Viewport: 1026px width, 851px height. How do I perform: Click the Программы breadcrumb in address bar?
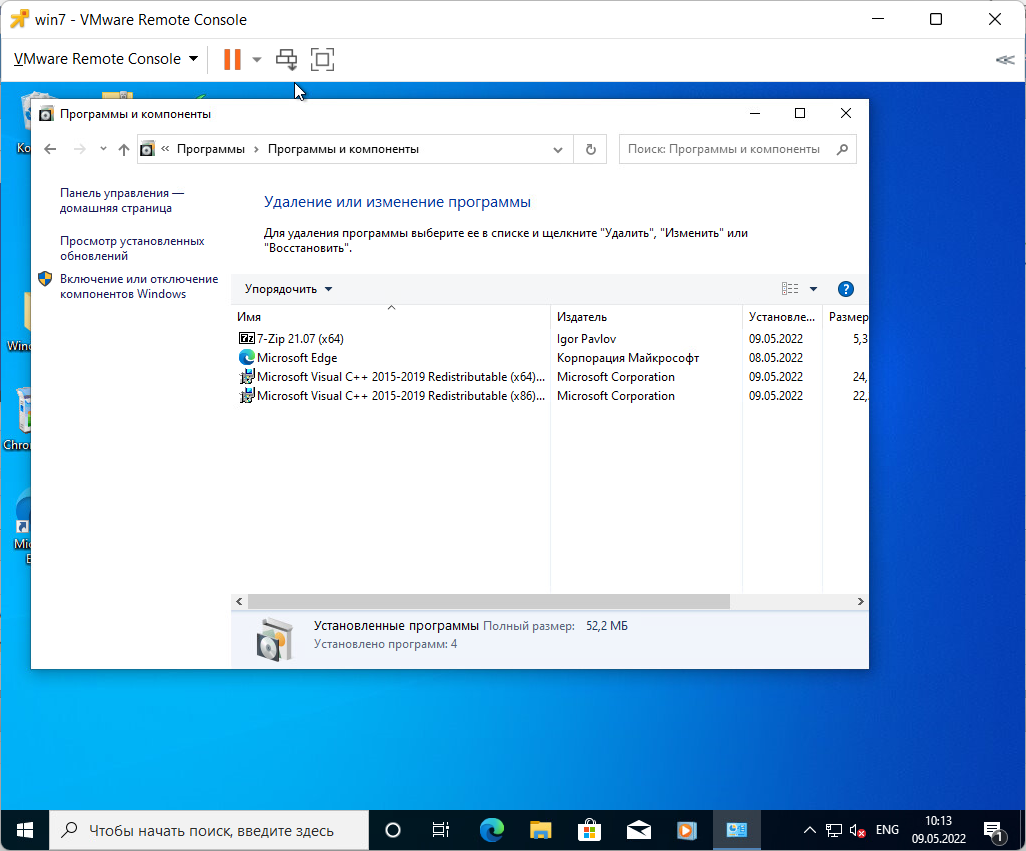(211, 149)
